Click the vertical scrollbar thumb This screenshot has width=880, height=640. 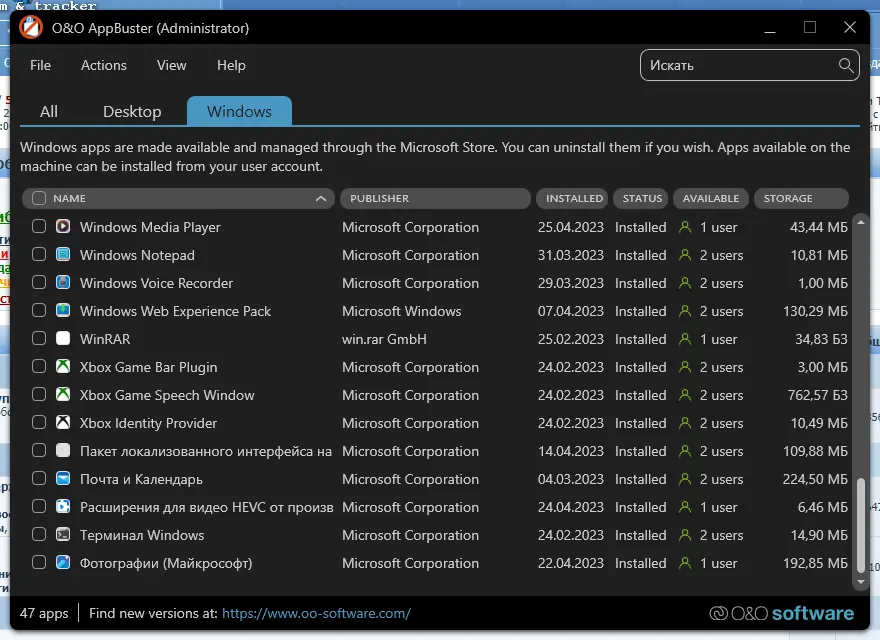pyautogui.click(x=860, y=525)
